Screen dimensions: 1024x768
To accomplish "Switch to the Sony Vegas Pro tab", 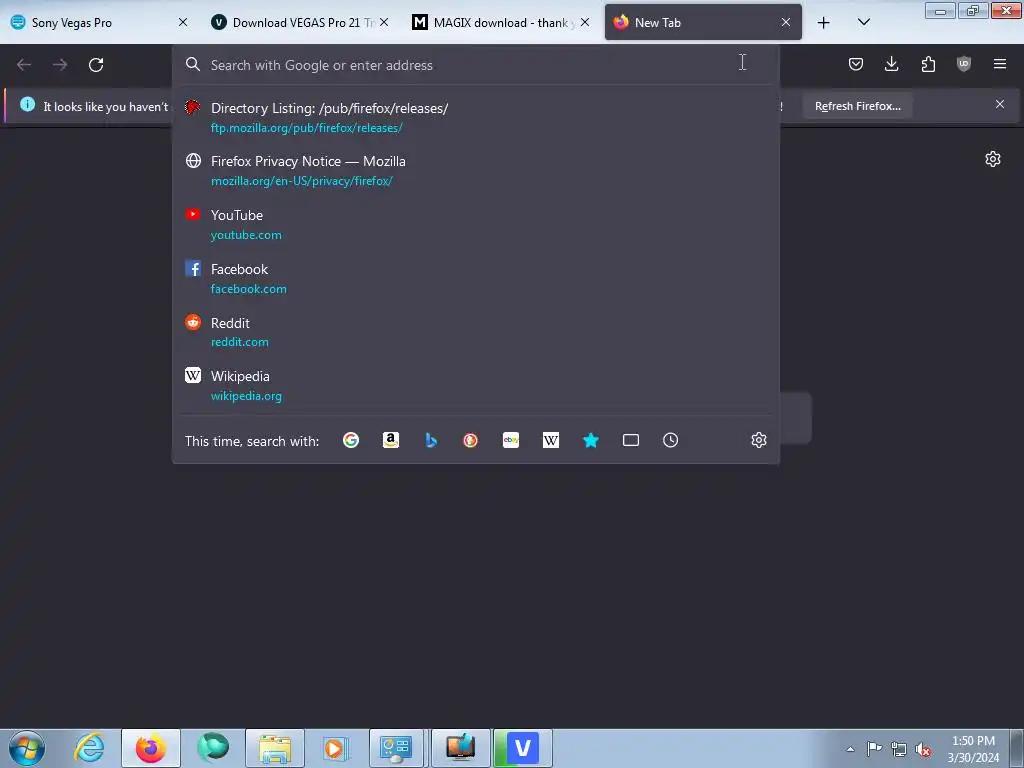I will (99, 22).
